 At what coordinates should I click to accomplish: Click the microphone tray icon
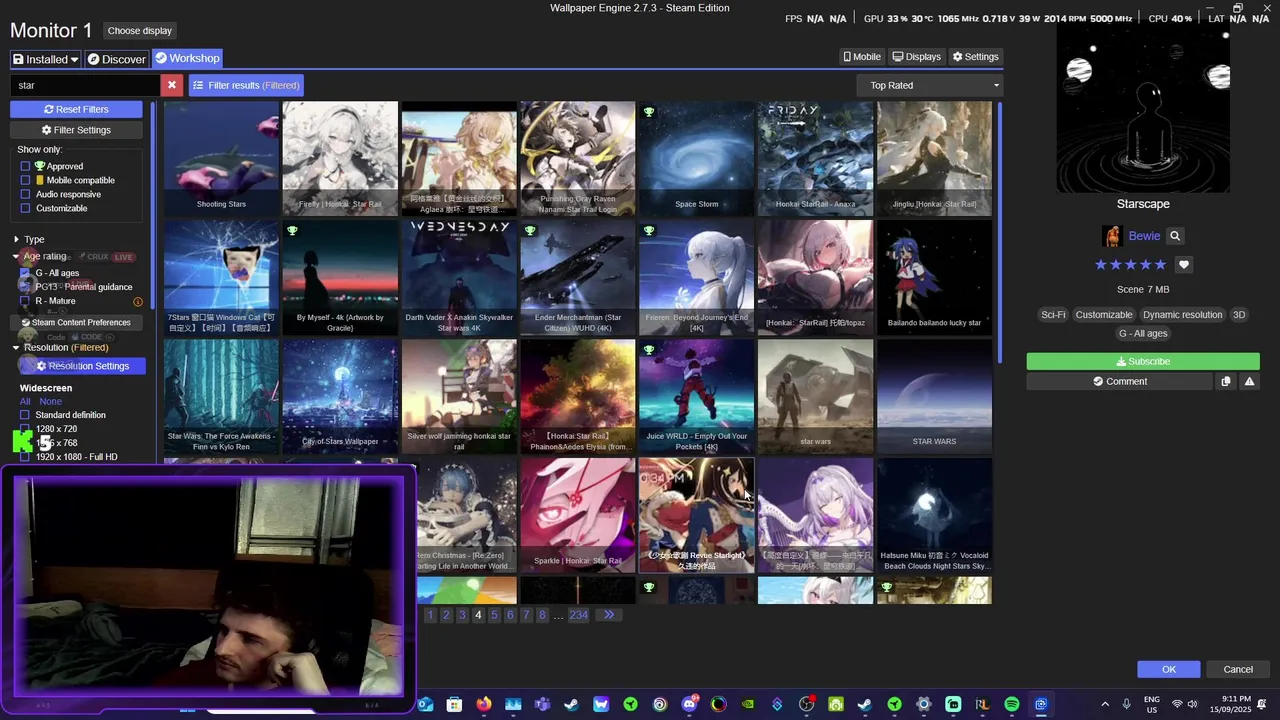point(1127,704)
